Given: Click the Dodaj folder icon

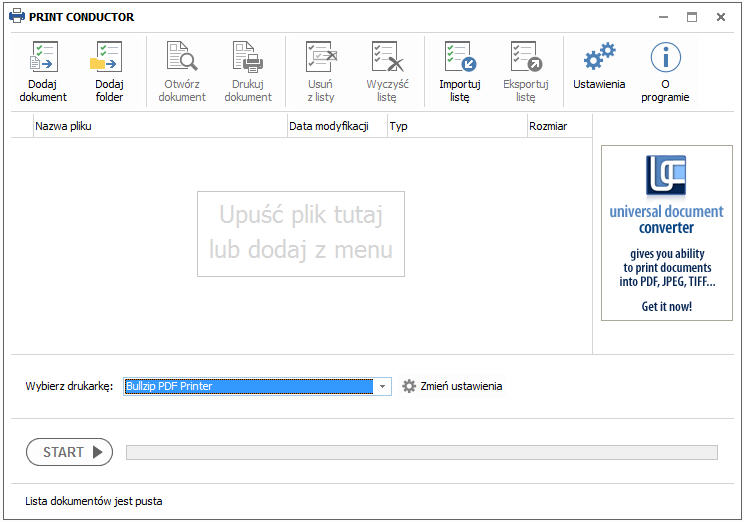Looking at the screenshot, I should [x=108, y=58].
